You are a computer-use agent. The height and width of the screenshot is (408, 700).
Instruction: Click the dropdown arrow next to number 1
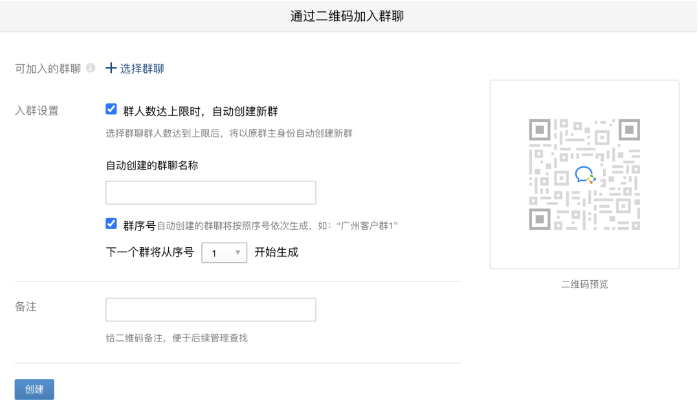[x=238, y=253]
